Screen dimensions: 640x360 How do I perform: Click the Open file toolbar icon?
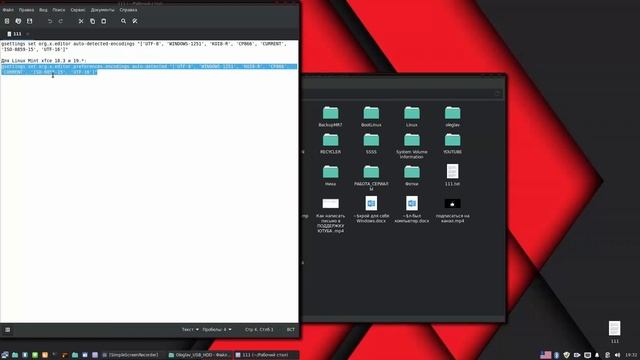(x=18, y=21)
